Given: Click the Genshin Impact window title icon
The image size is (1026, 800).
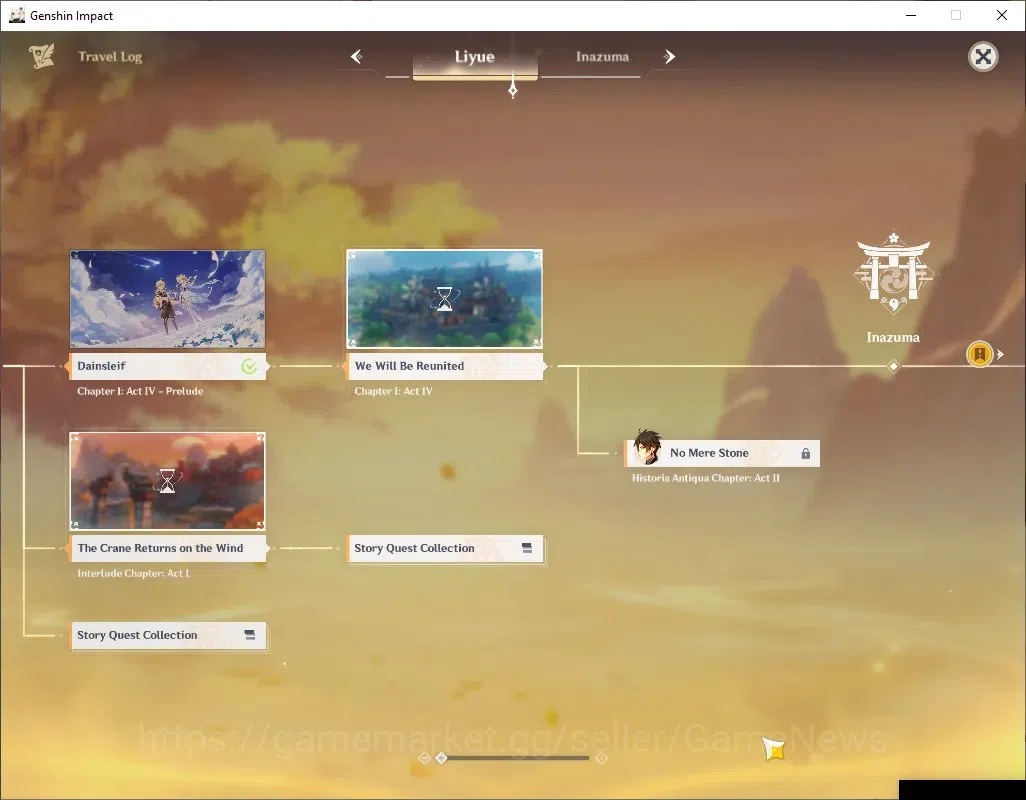Looking at the screenshot, I should tap(16, 15).
